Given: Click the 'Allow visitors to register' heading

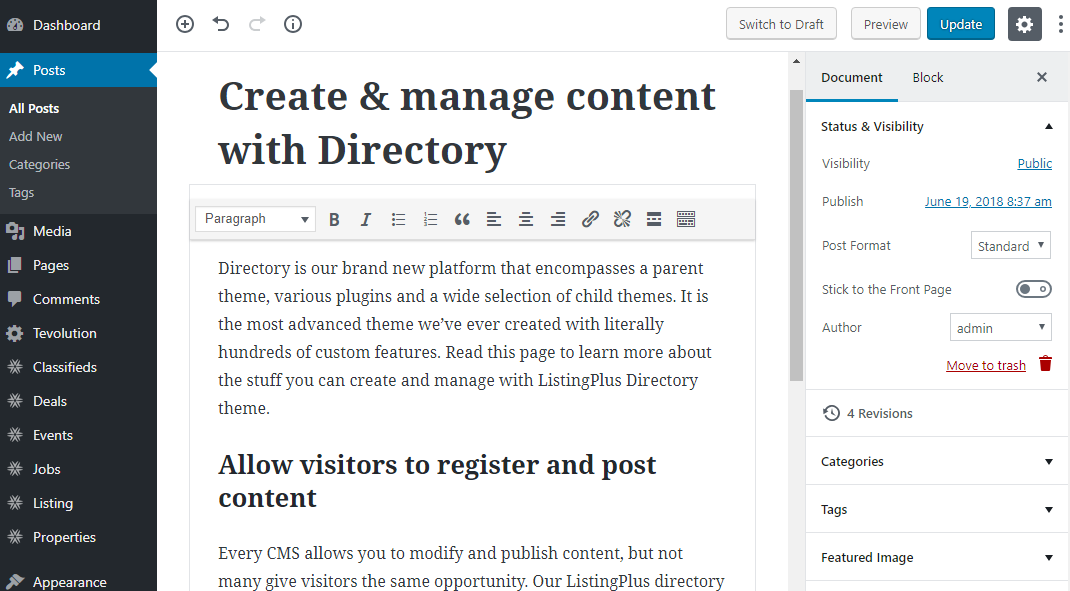Looking at the screenshot, I should click(x=437, y=481).
